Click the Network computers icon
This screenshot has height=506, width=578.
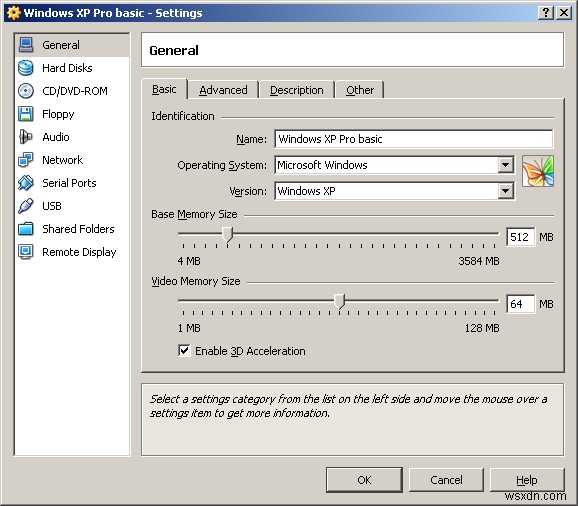pyautogui.click(x=26, y=160)
